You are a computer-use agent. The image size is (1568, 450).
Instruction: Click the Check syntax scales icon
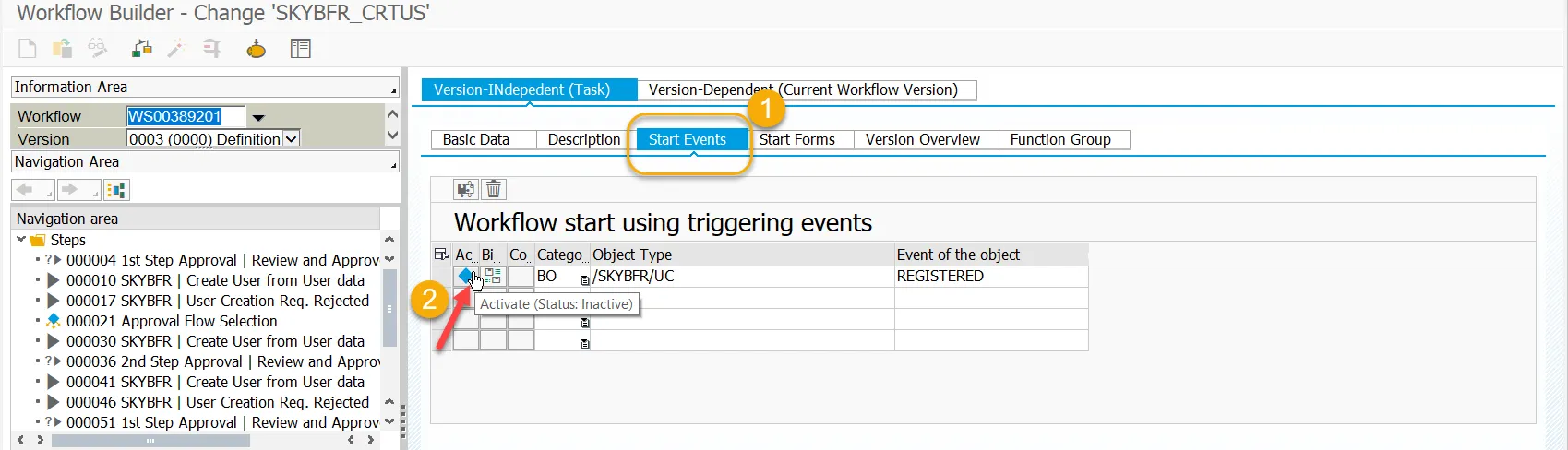[141, 49]
